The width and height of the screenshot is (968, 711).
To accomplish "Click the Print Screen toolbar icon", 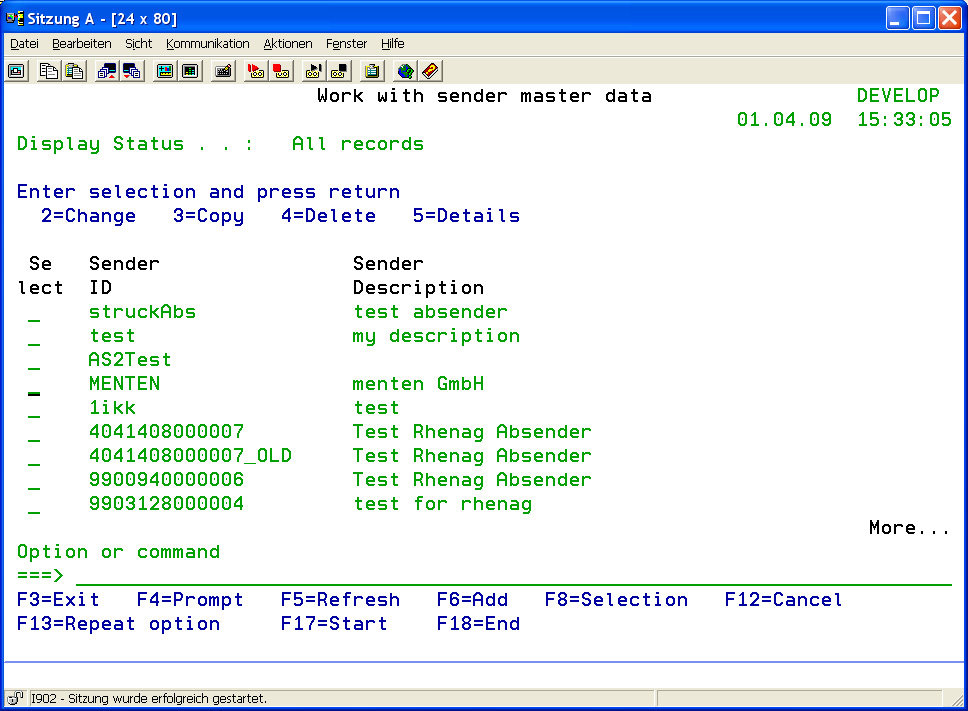I will point(17,71).
